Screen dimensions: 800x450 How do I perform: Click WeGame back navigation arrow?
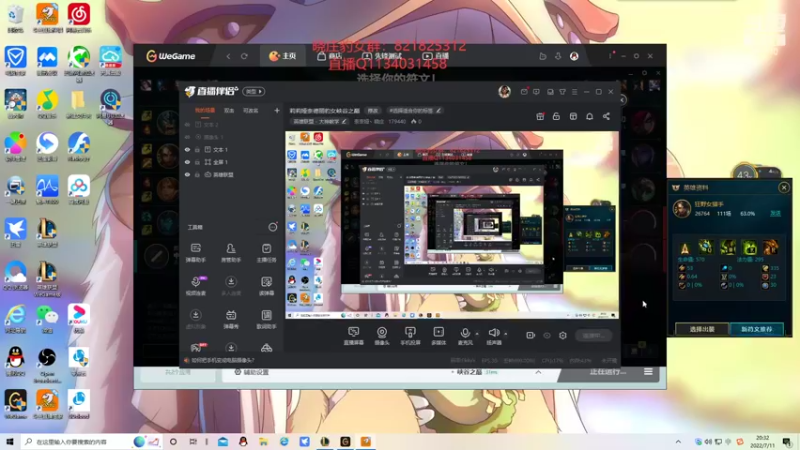[229, 56]
